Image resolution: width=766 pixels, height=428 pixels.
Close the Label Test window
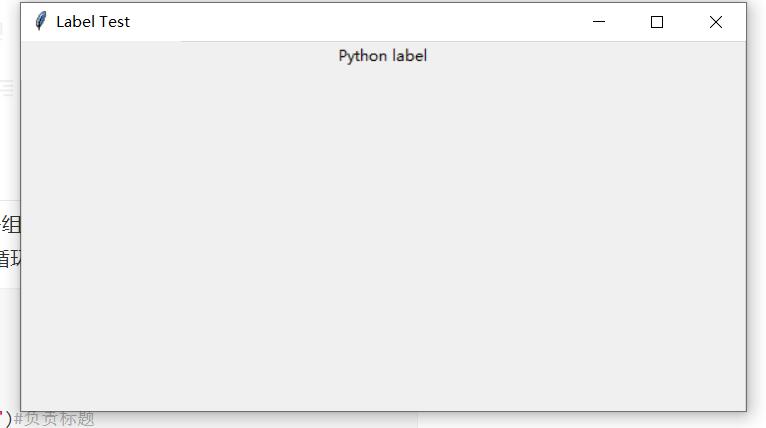[x=716, y=22]
